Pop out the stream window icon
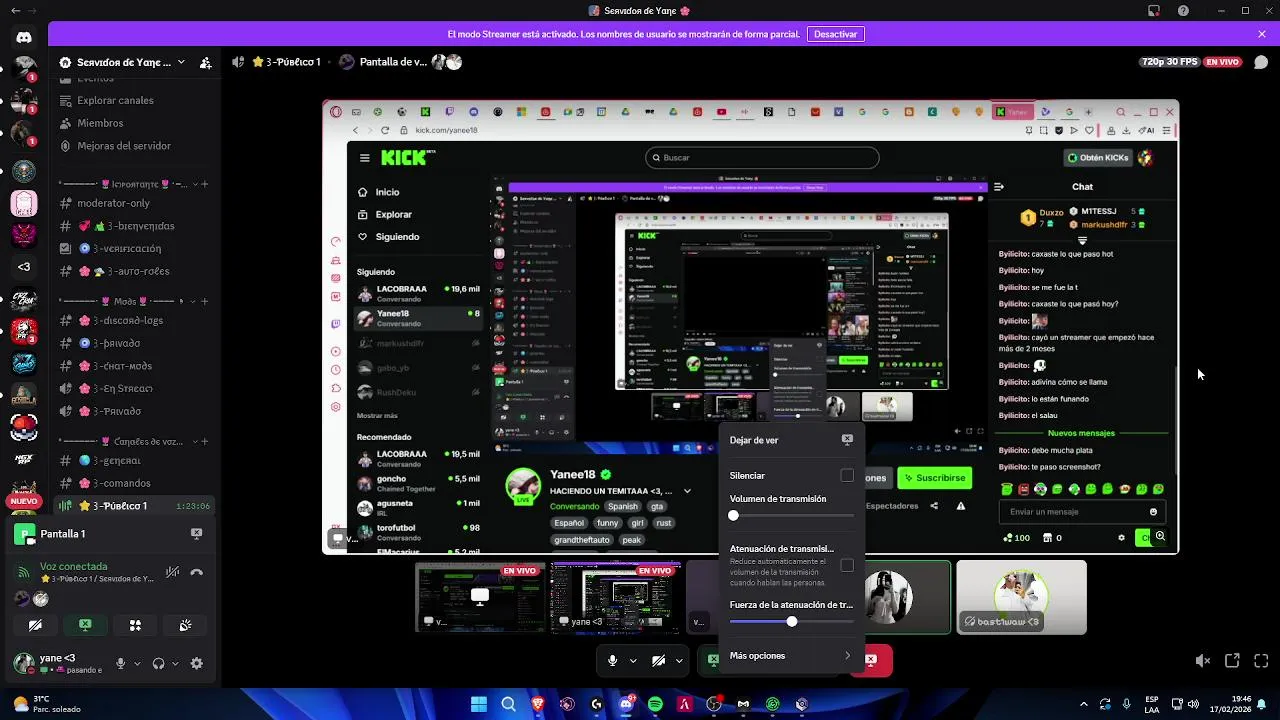 [1232, 661]
